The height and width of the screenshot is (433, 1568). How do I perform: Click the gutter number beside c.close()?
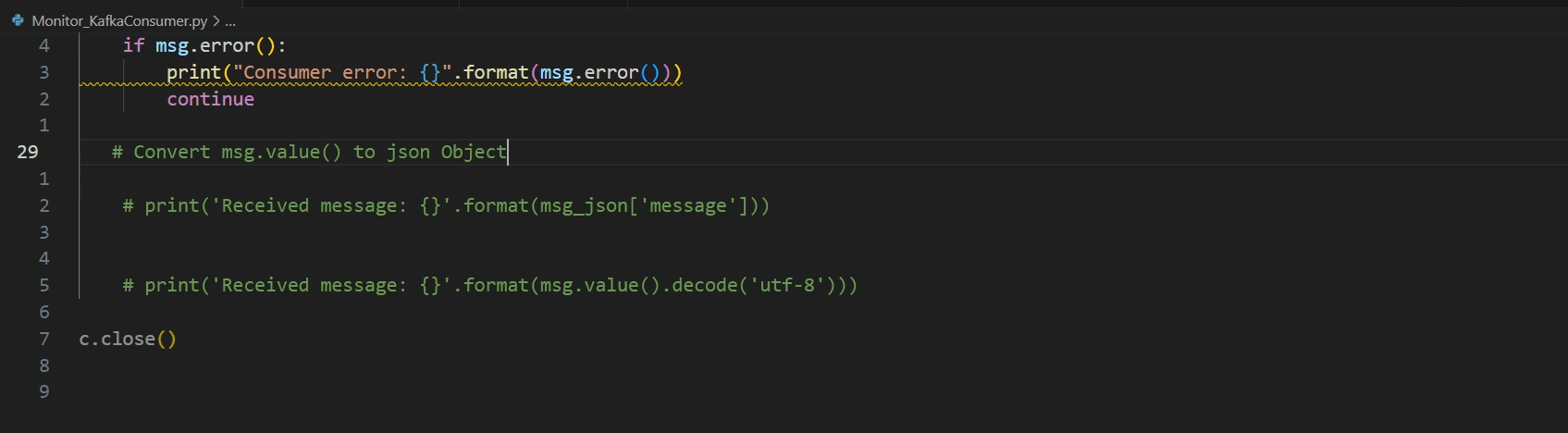pyautogui.click(x=43, y=339)
